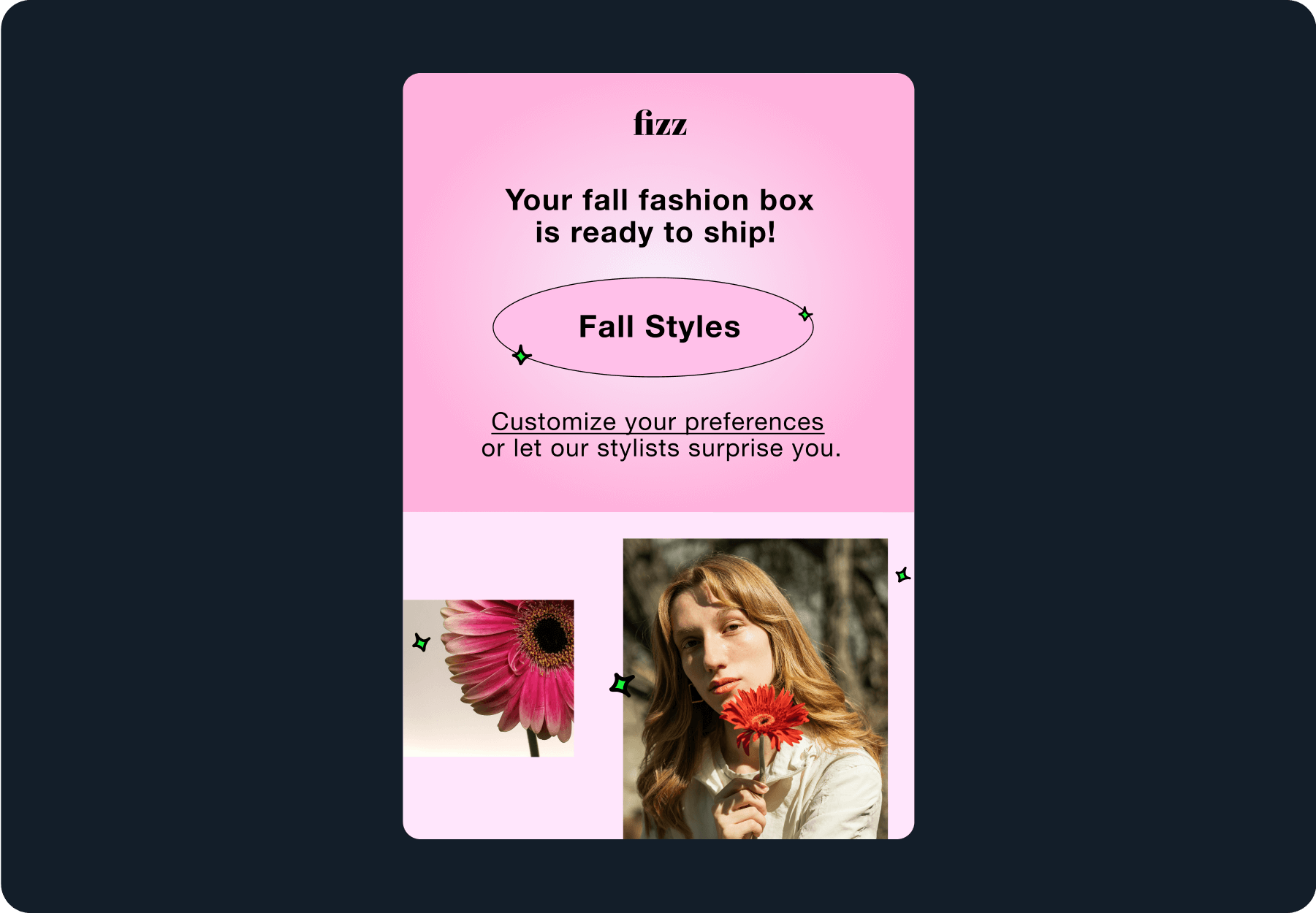Select the "Your fall fashion box" headline
The width and height of the screenshot is (1316, 913).
point(660,200)
